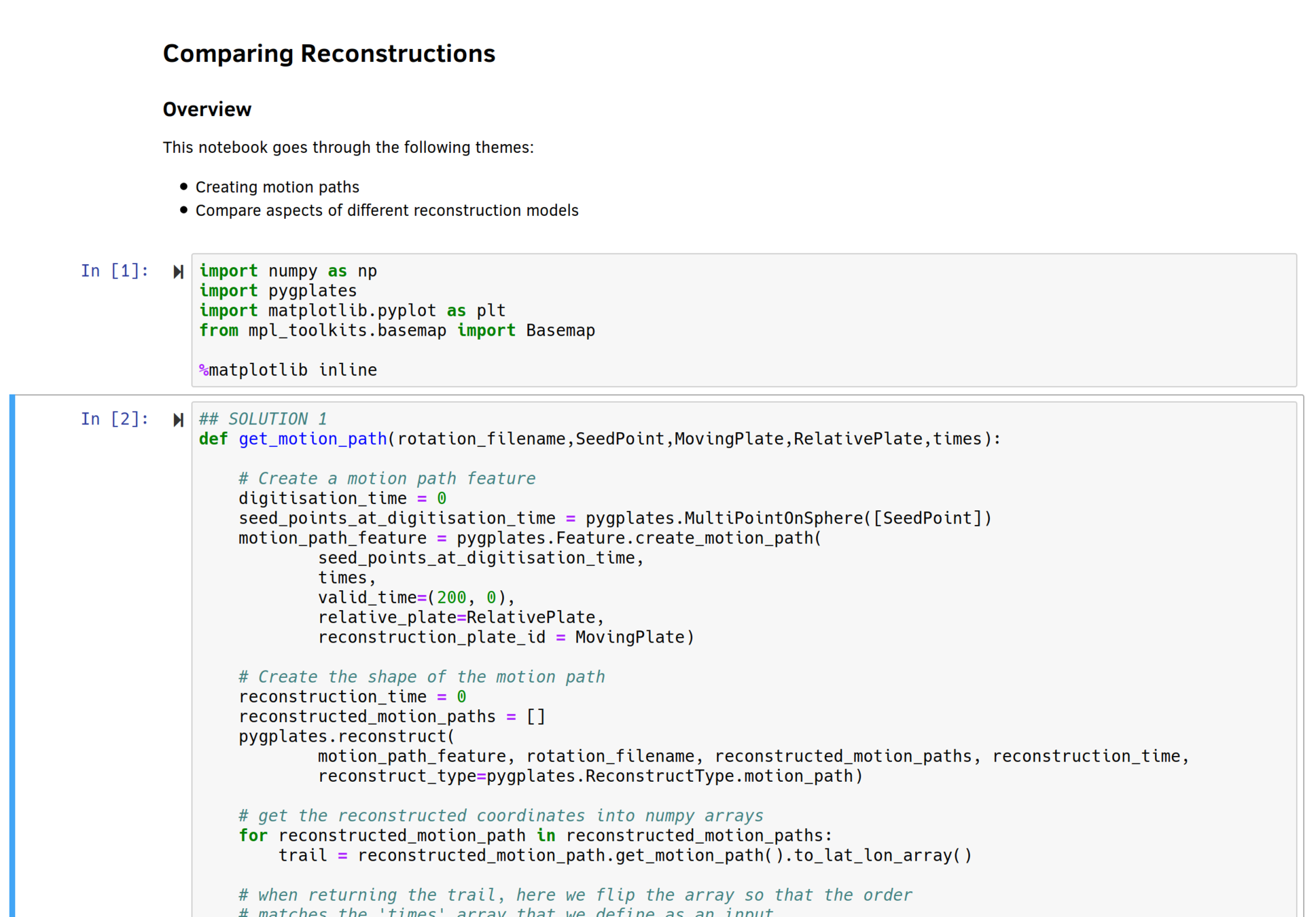This screenshot has height=917, width=1316.
Task: Place cursor on 'import pygplates' line
Action: (x=278, y=291)
